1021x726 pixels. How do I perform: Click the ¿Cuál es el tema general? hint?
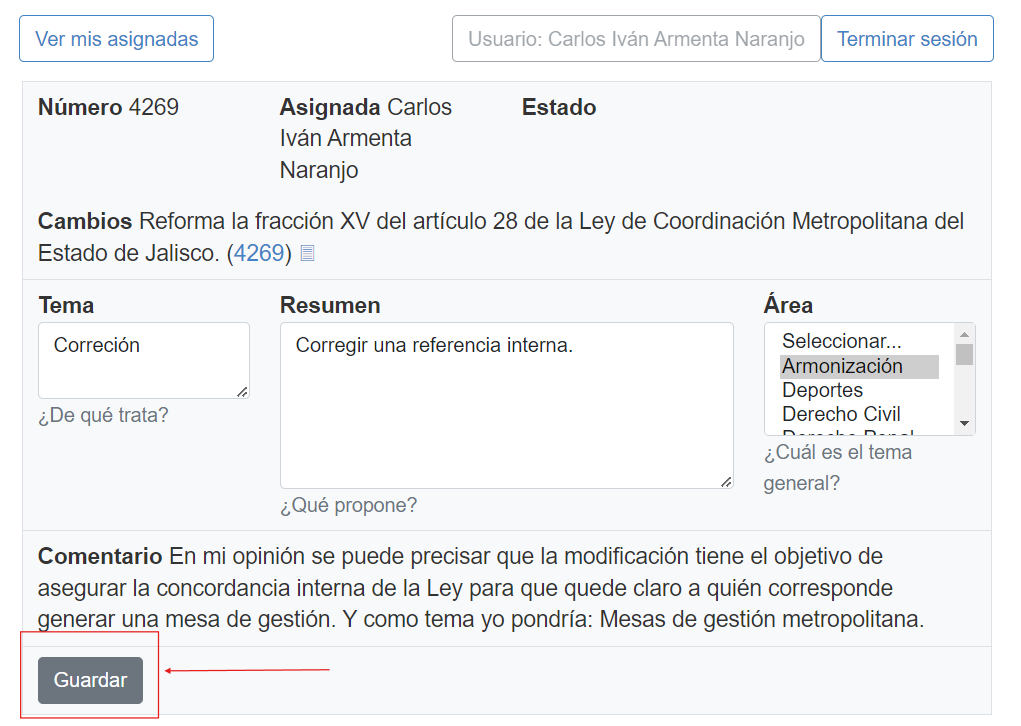click(838, 468)
